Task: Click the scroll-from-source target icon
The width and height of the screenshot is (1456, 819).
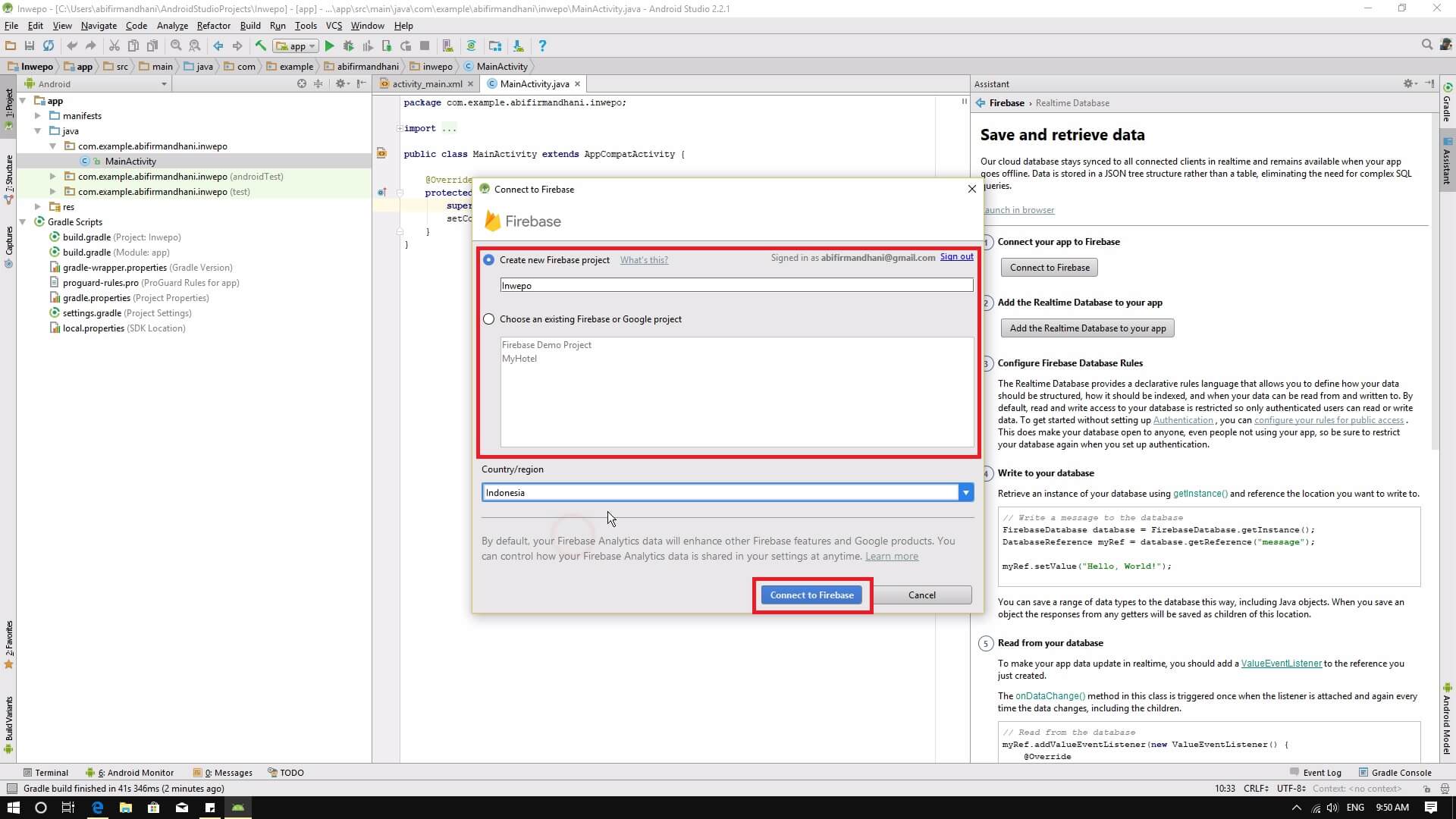Action: (x=302, y=83)
